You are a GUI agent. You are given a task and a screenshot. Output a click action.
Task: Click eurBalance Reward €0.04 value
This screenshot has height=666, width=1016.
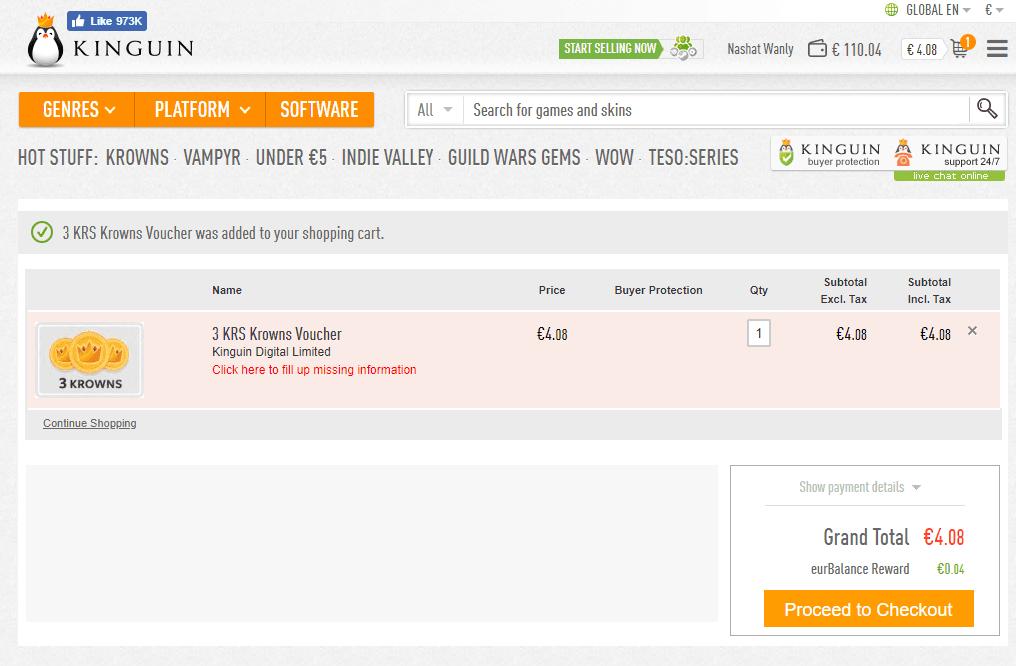coord(951,569)
